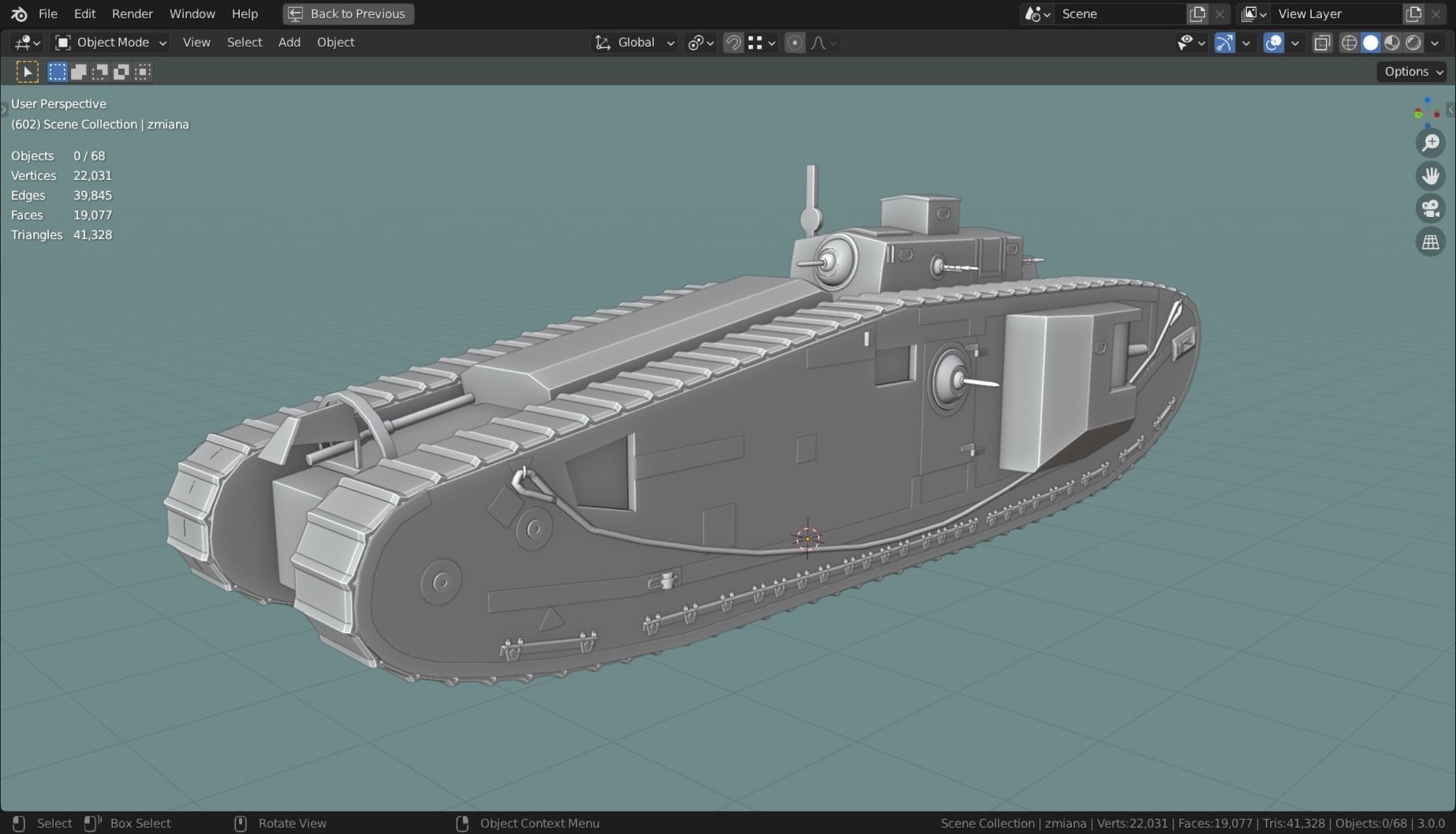Select the tweak select tool icon
This screenshot has height=834, width=1456.
27,72
